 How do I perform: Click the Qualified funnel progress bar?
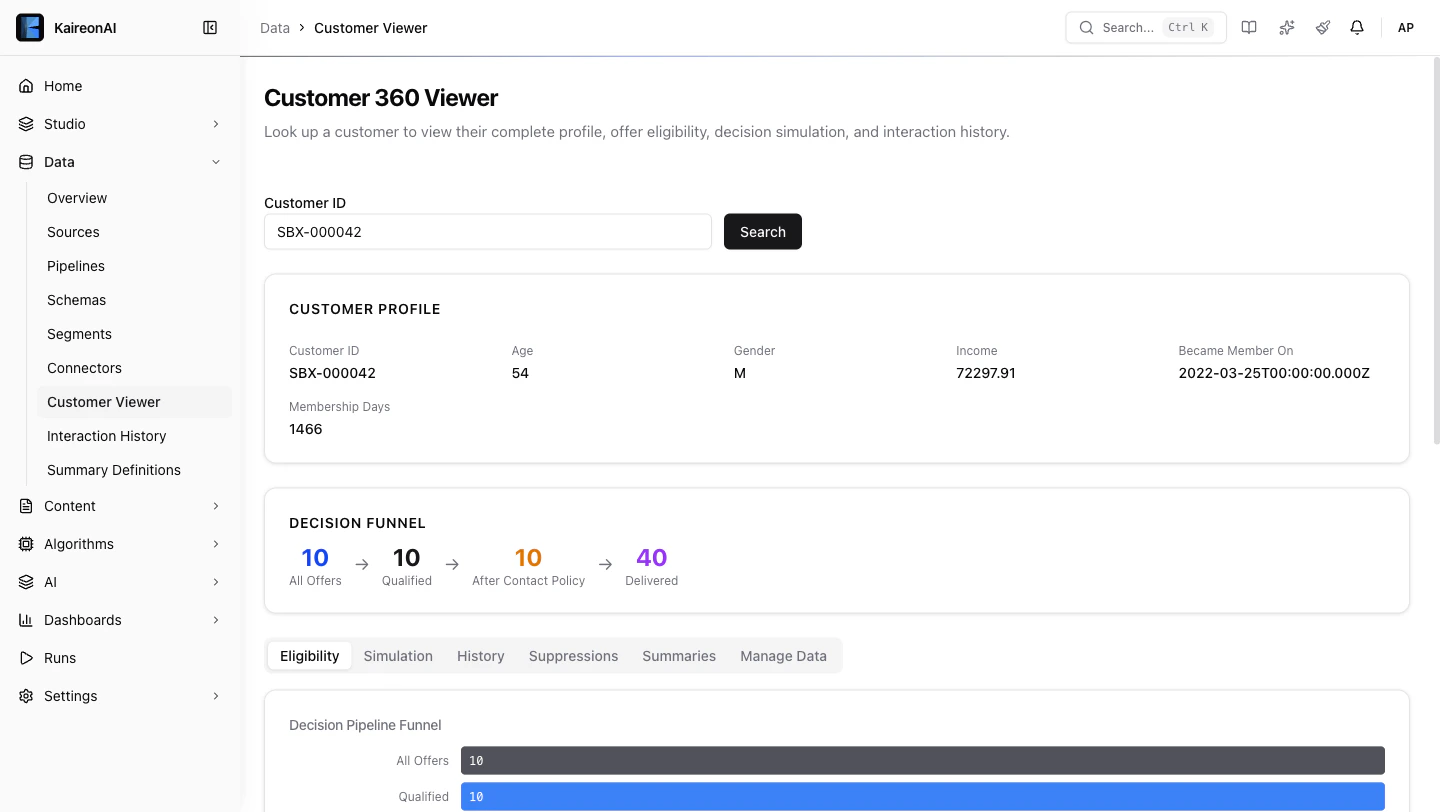click(x=920, y=796)
